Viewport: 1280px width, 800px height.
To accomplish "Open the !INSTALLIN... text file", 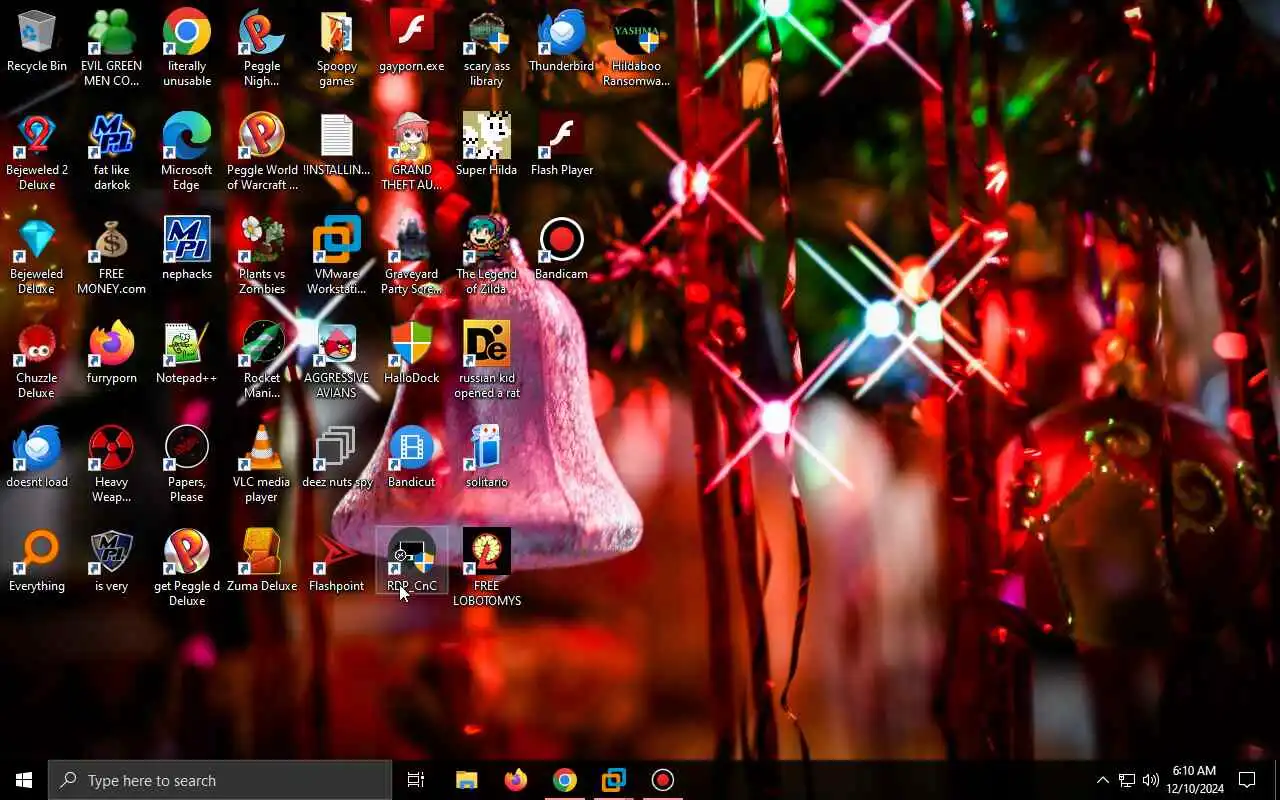I will tap(337, 146).
